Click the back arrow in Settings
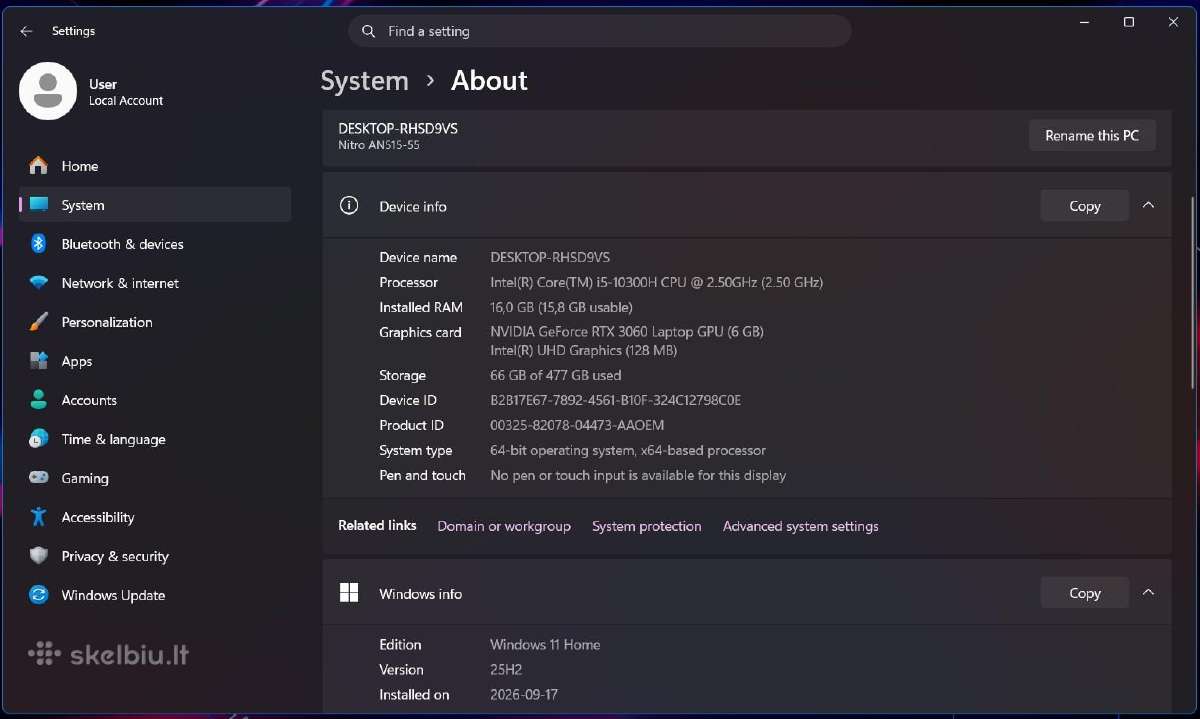 26,31
